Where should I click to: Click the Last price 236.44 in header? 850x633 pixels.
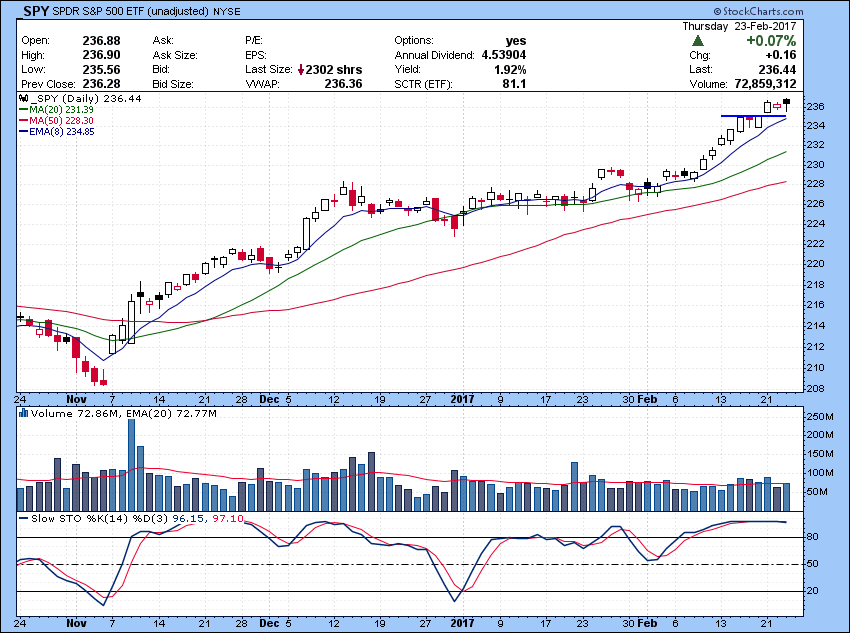[x=777, y=69]
